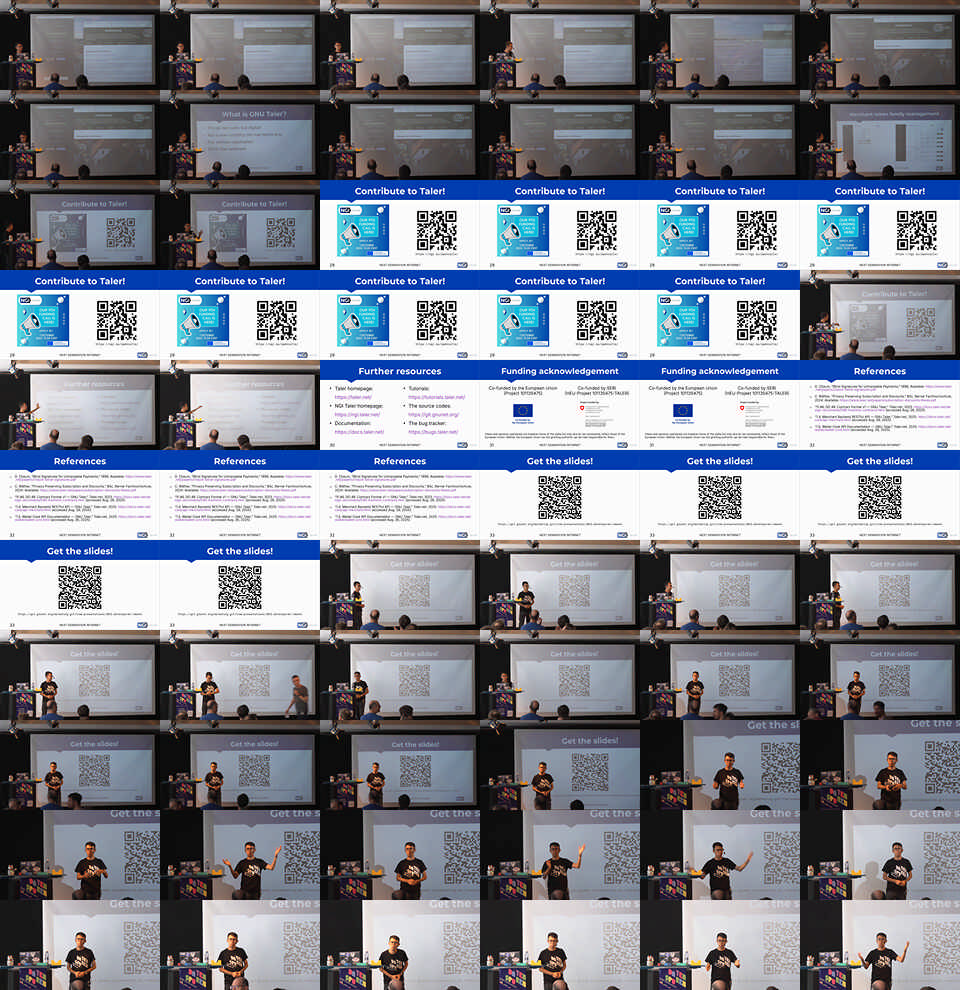960x990 pixels.
Task: Click the QR code in the first Get the slides! slide
Action: [x=560, y=497]
